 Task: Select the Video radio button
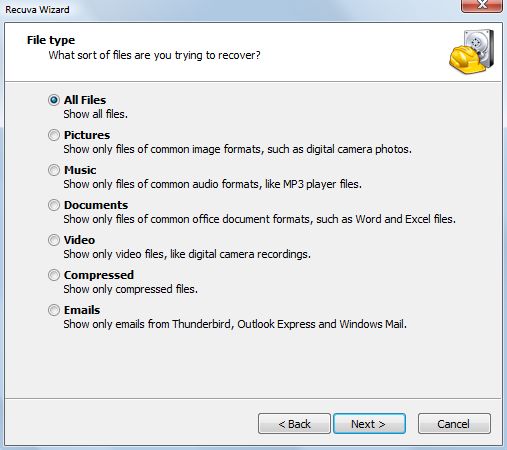click(x=54, y=240)
